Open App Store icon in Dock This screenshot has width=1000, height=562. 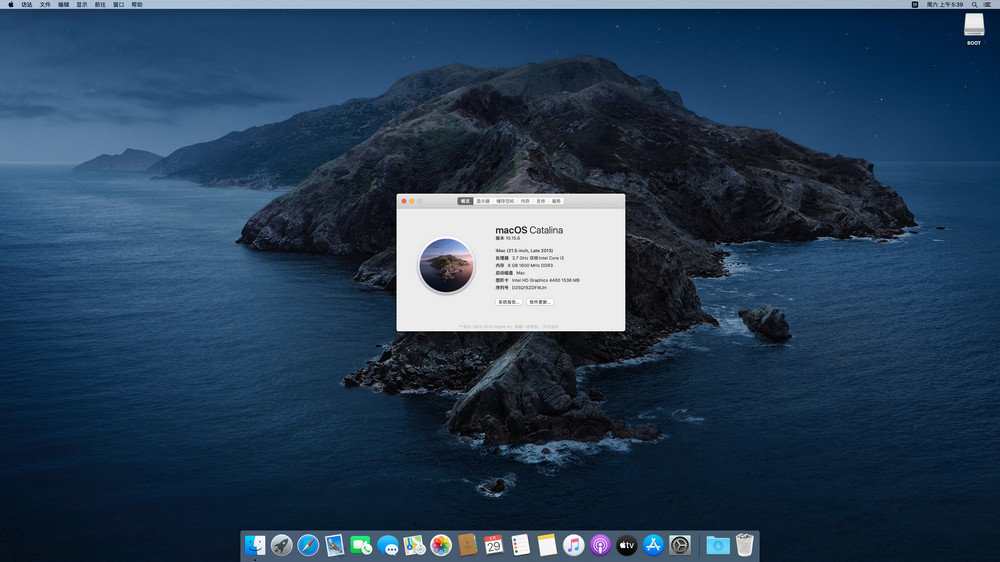[x=653, y=545]
